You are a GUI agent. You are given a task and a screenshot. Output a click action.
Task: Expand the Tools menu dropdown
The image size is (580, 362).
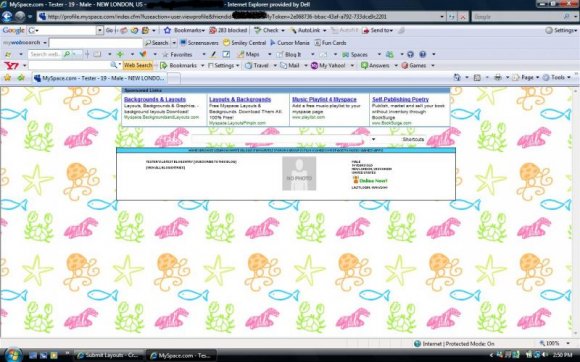coord(556,77)
